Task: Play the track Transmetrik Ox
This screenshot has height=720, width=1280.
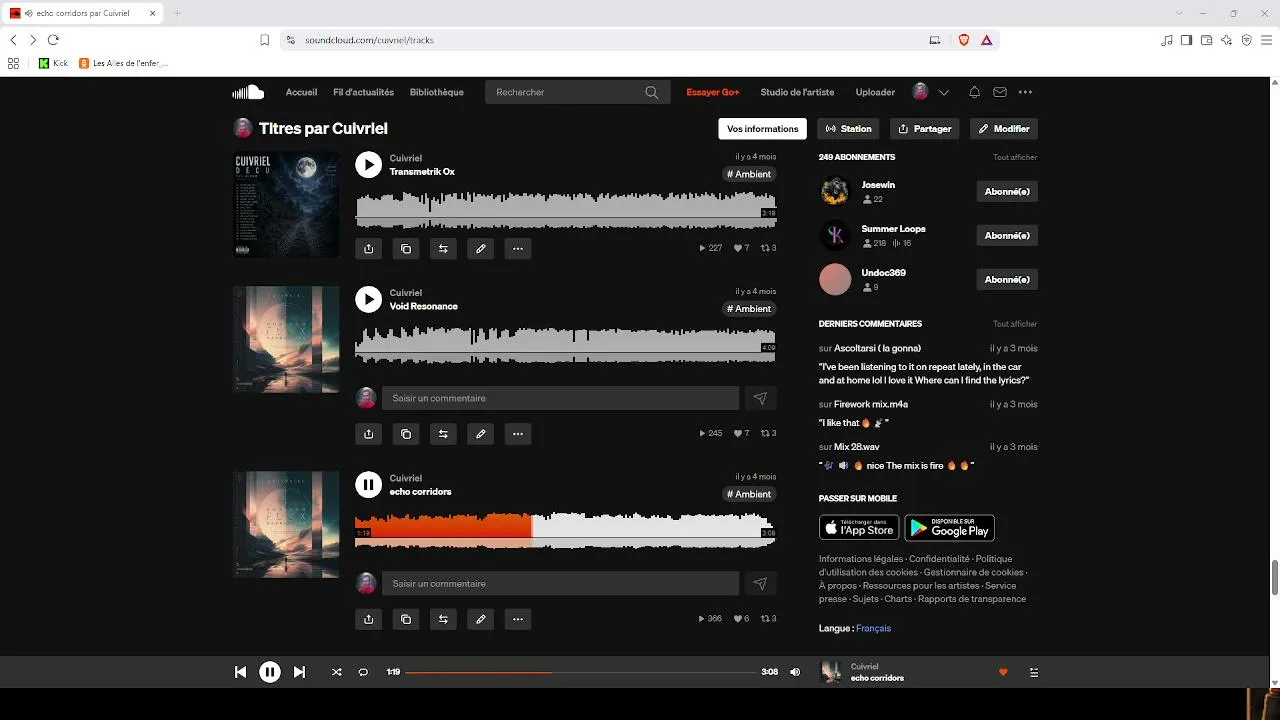Action: coord(369,165)
